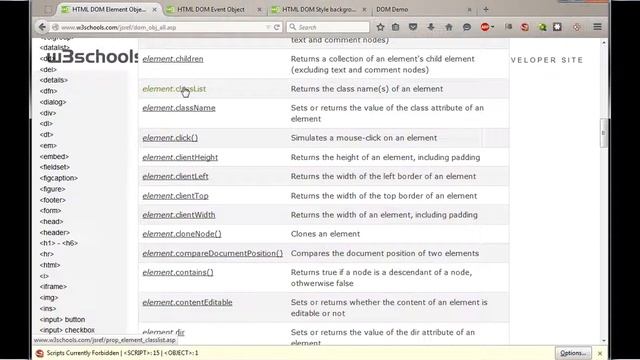This screenshot has width=640, height=360.
Task: Open the element.classList link
Action: click(174, 89)
